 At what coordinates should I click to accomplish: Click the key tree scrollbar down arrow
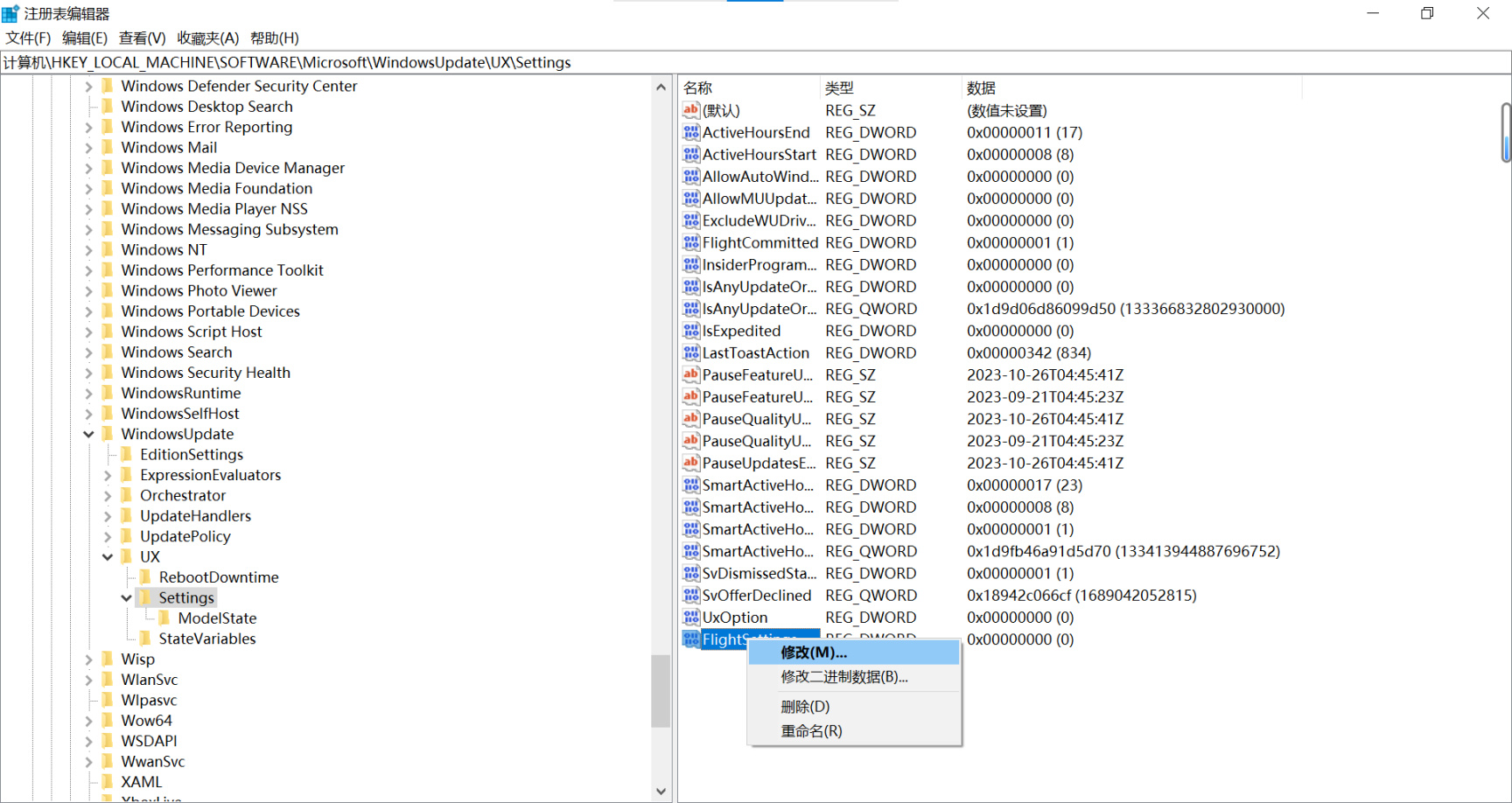pos(661,791)
